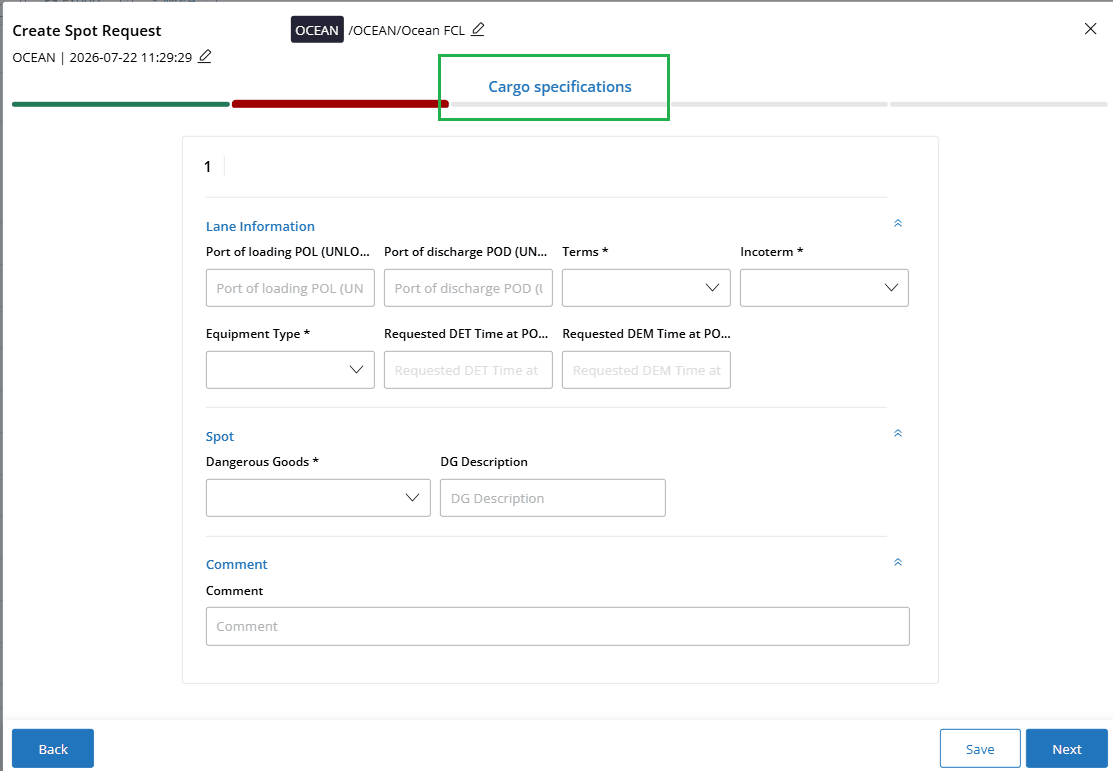The image size is (1113, 772).
Task: Click the Lane Information heading
Action: pos(260,226)
